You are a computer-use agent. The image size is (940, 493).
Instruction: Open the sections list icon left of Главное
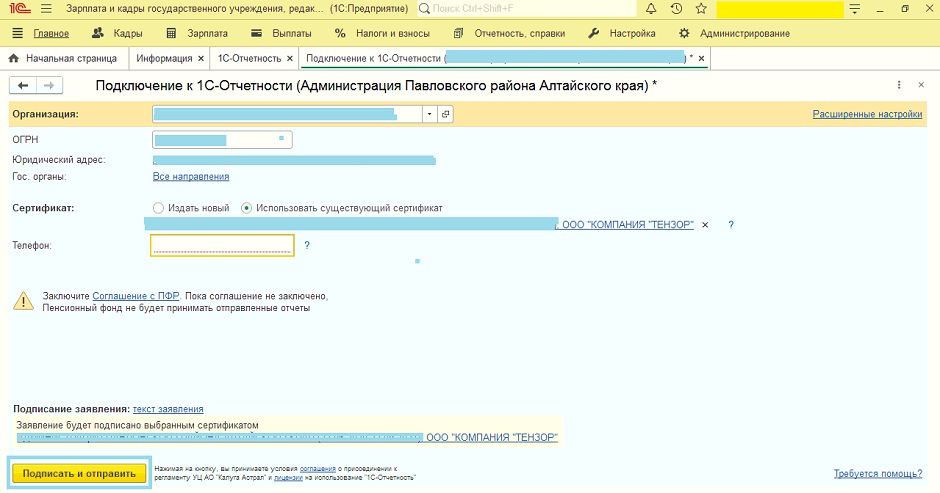17,34
